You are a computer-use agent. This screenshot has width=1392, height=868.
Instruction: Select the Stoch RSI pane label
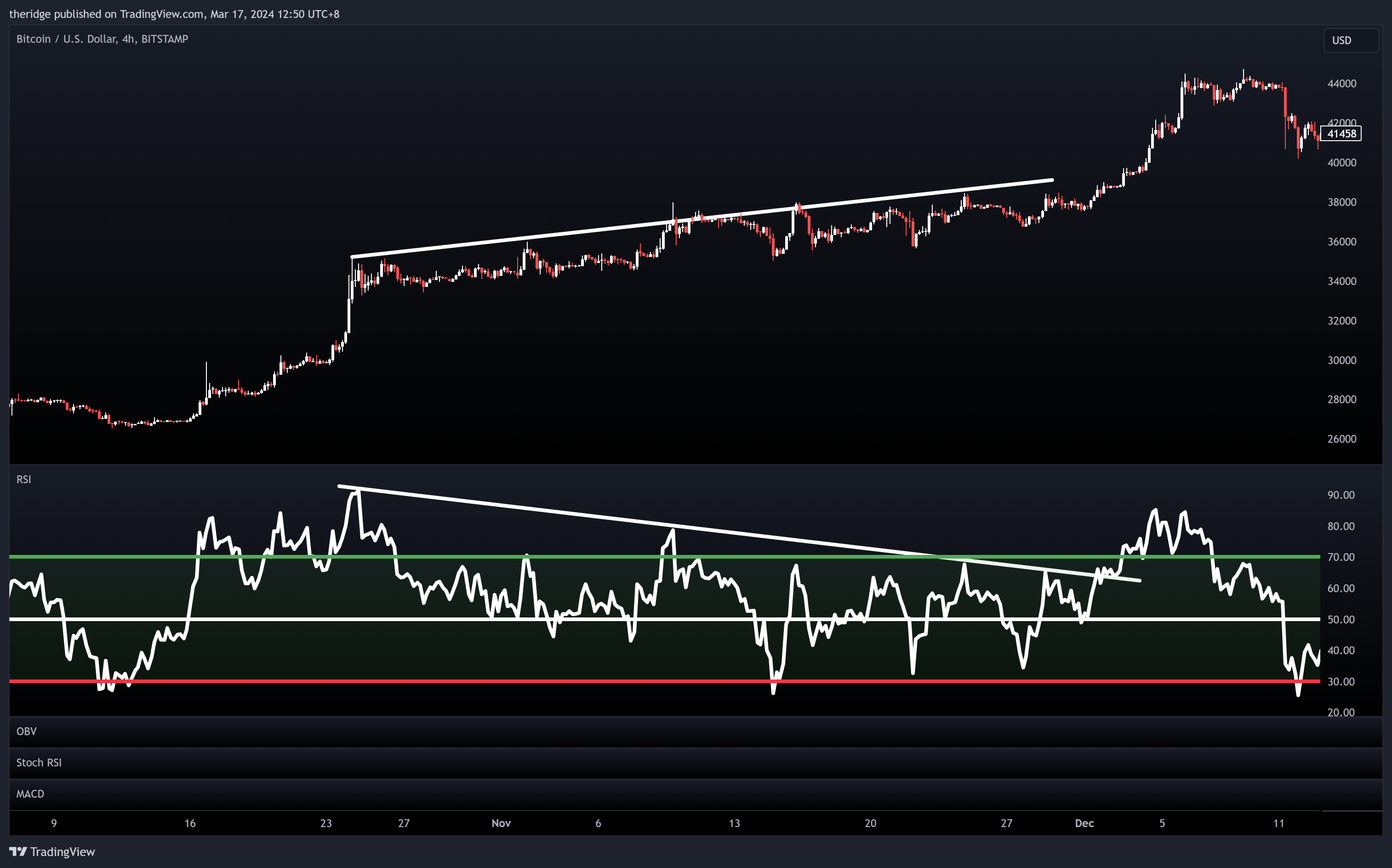(x=39, y=762)
